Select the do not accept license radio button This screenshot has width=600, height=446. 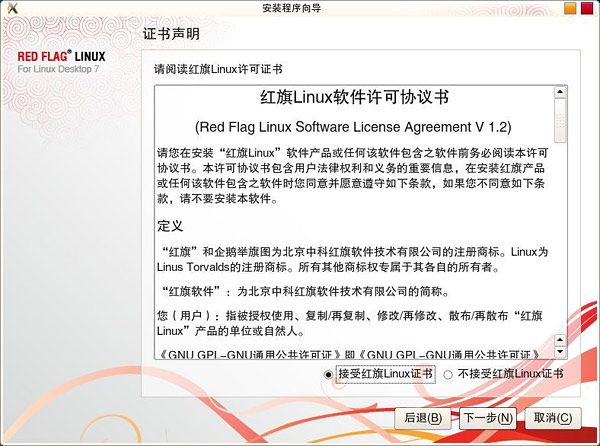coord(448,374)
